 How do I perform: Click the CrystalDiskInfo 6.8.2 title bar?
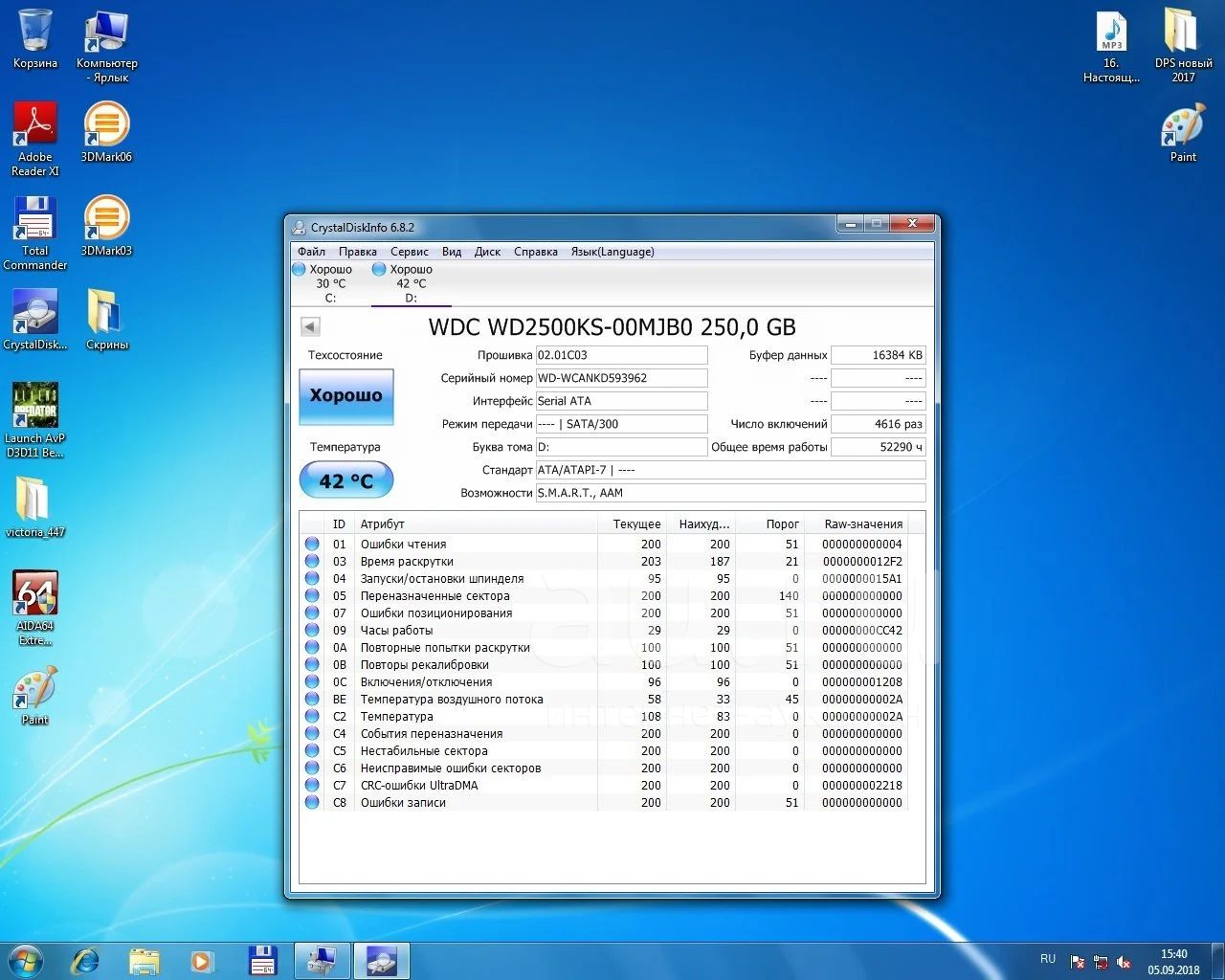[562, 227]
